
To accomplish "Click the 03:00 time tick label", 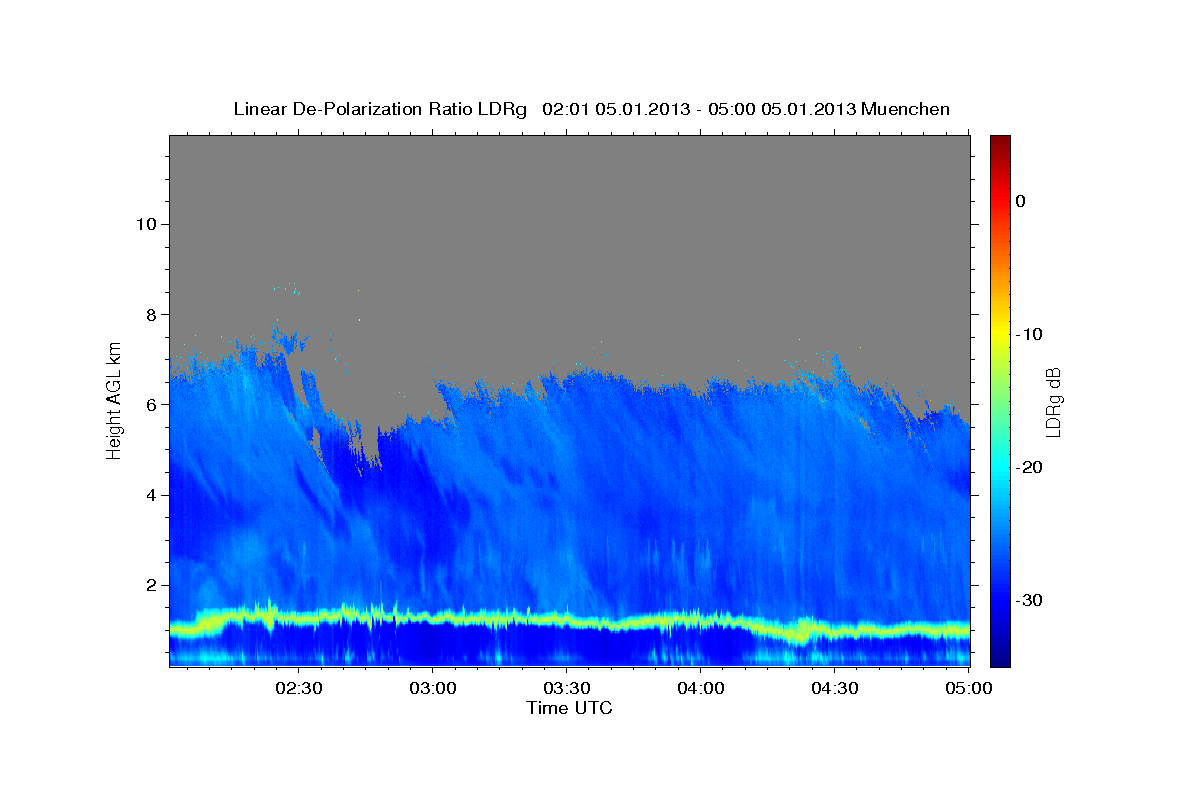I will [433, 688].
